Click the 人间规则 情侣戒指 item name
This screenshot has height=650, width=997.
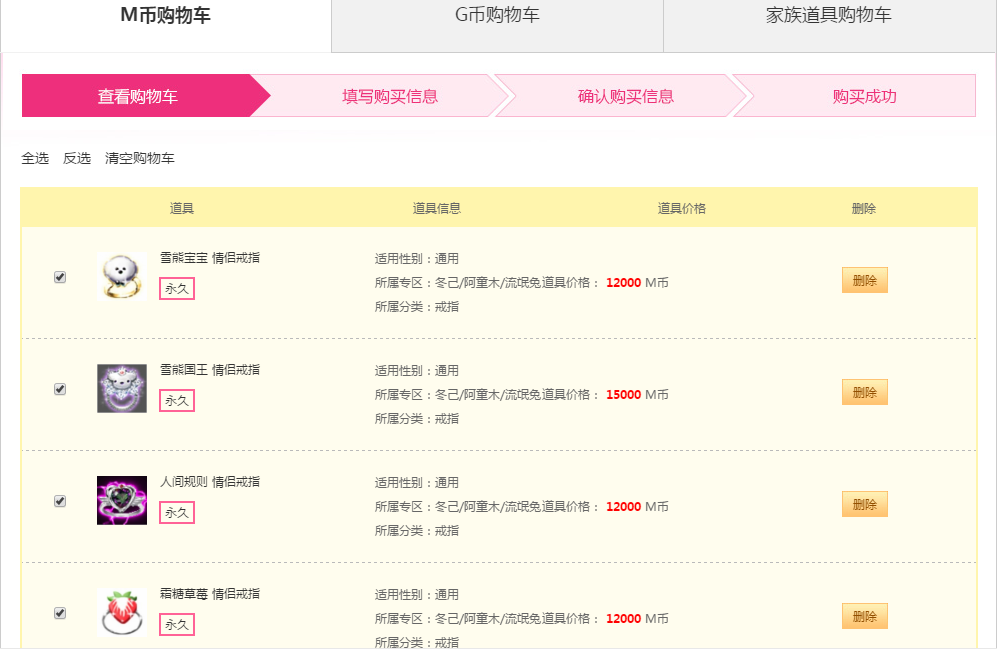(x=210, y=481)
